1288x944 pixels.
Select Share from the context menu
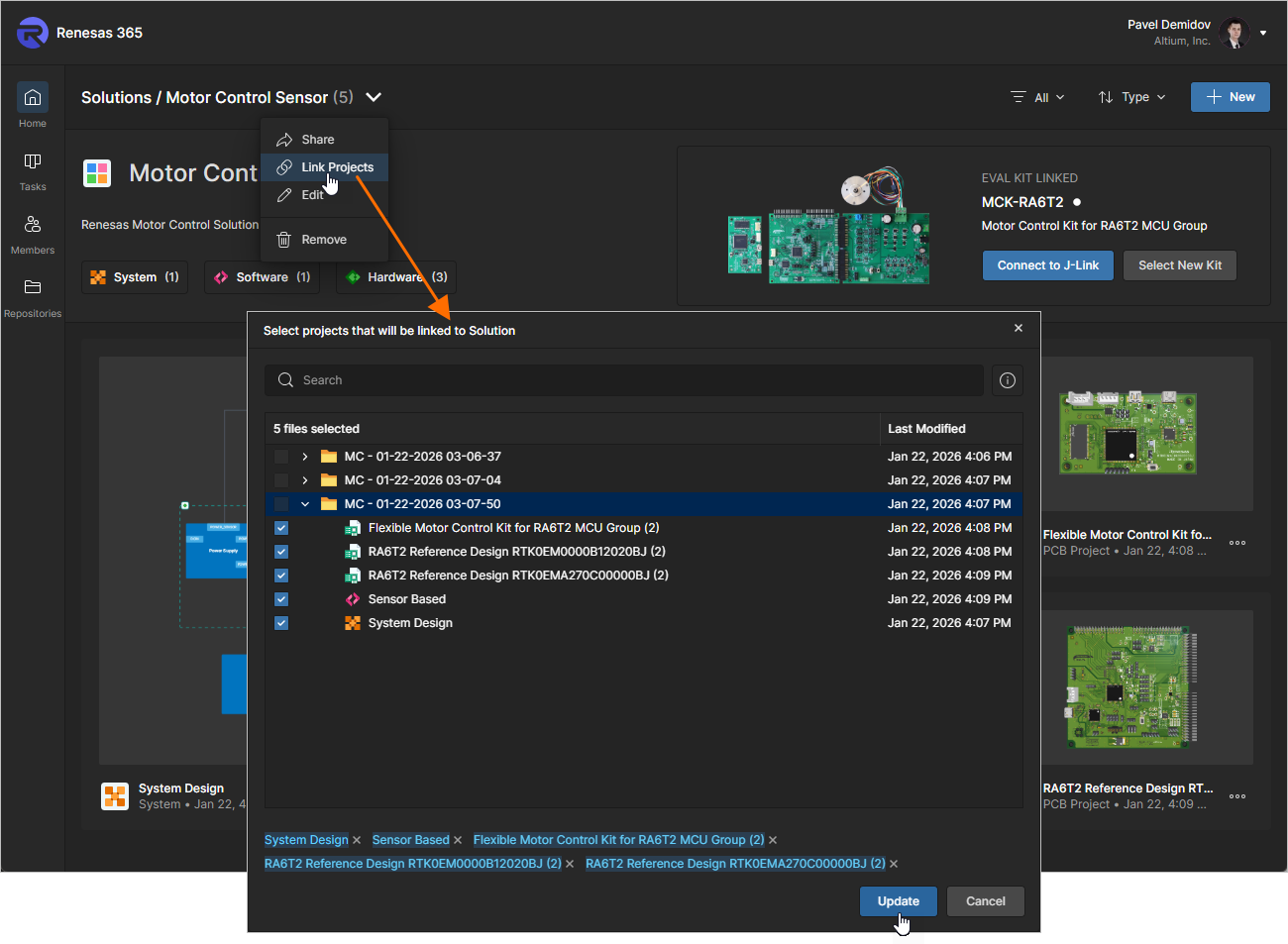click(x=317, y=140)
